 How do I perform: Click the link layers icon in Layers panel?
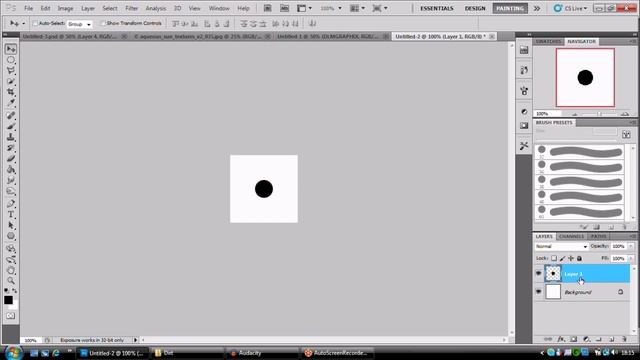click(x=548, y=339)
